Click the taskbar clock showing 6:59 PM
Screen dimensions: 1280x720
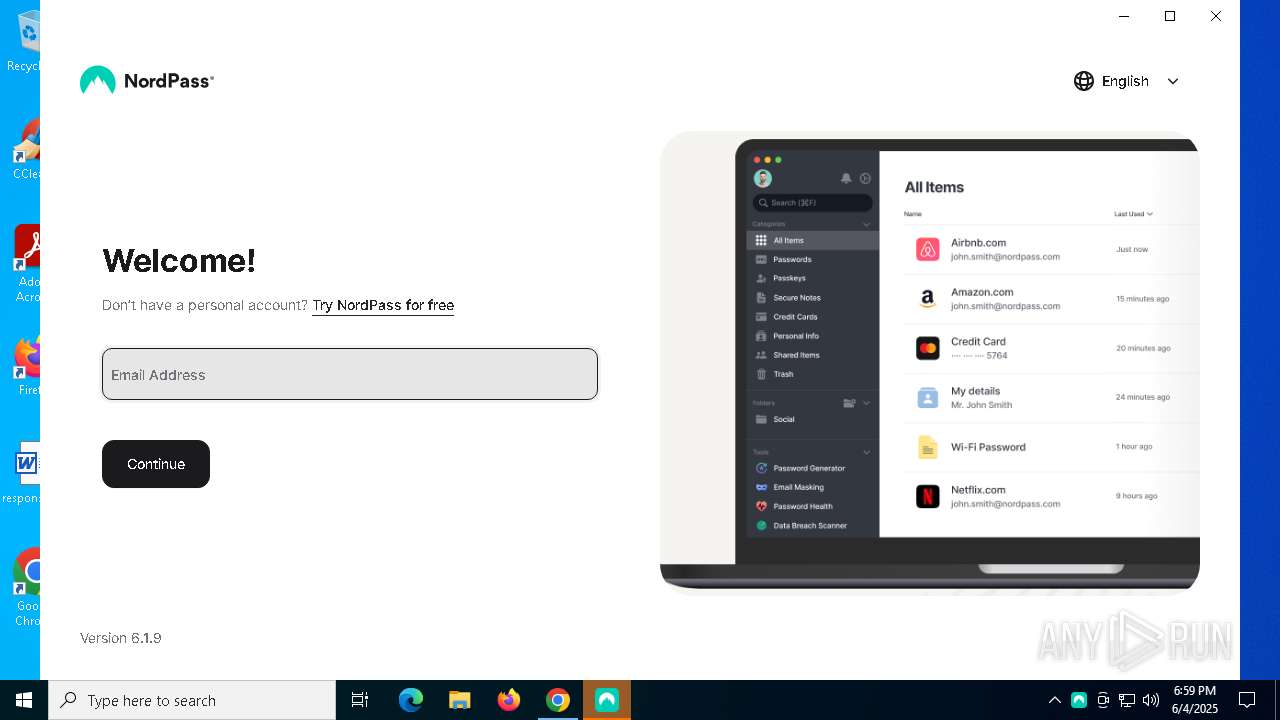tap(1195, 700)
